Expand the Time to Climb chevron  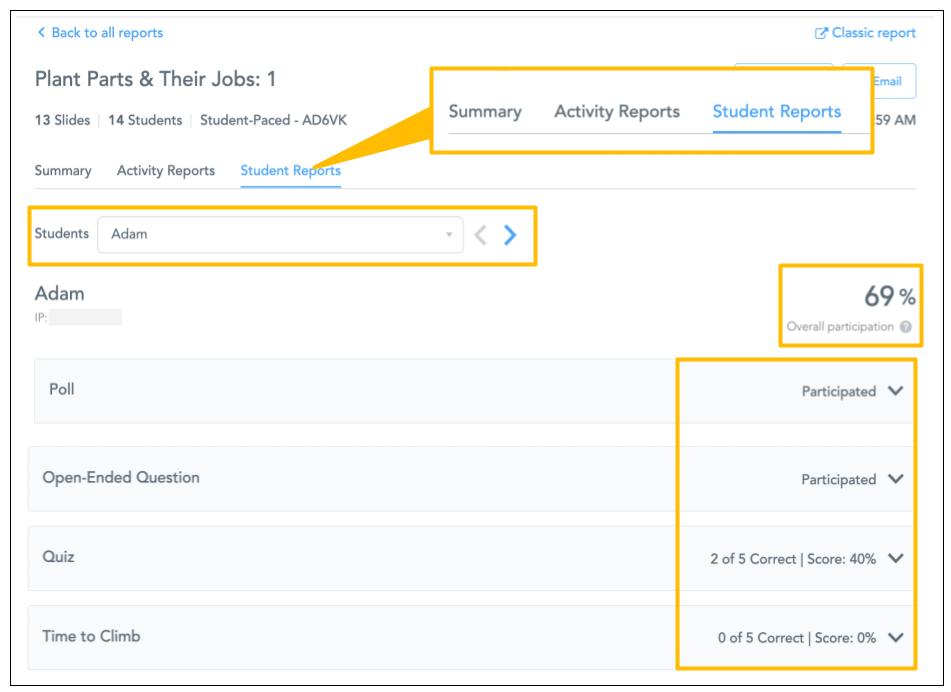pos(895,637)
